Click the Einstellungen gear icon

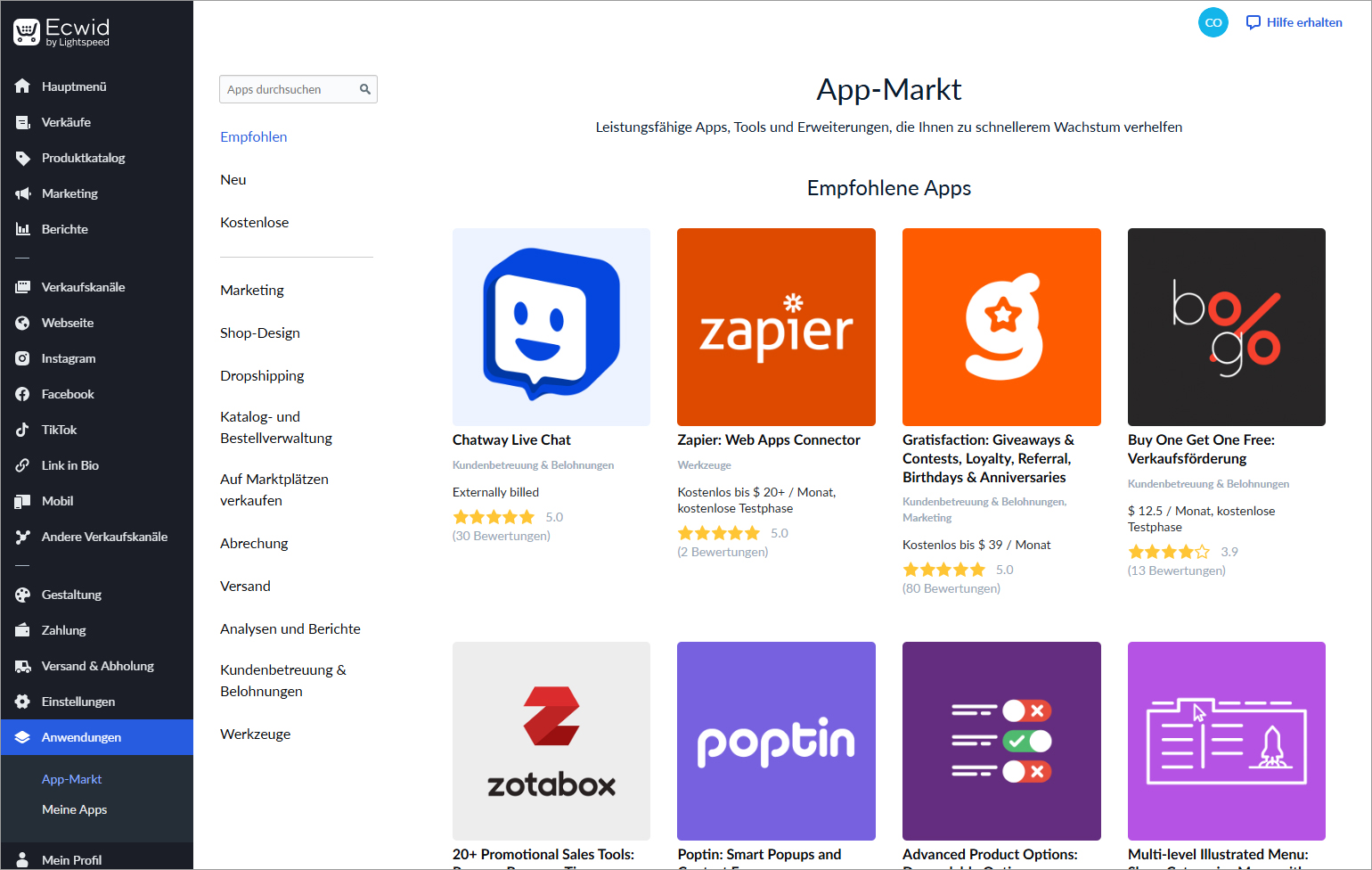point(22,702)
